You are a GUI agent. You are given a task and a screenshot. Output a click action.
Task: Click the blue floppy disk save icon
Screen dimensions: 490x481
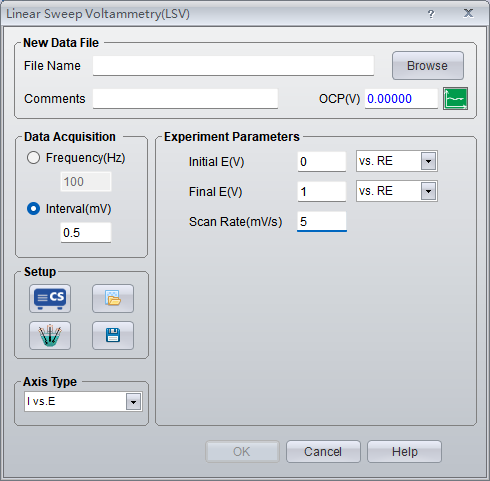113,335
